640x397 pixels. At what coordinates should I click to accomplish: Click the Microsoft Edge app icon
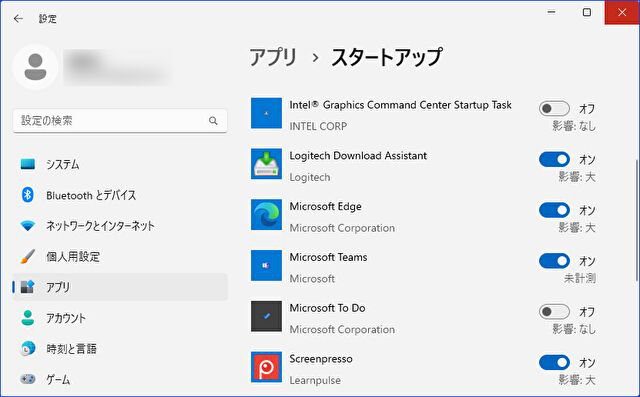click(x=266, y=215)
